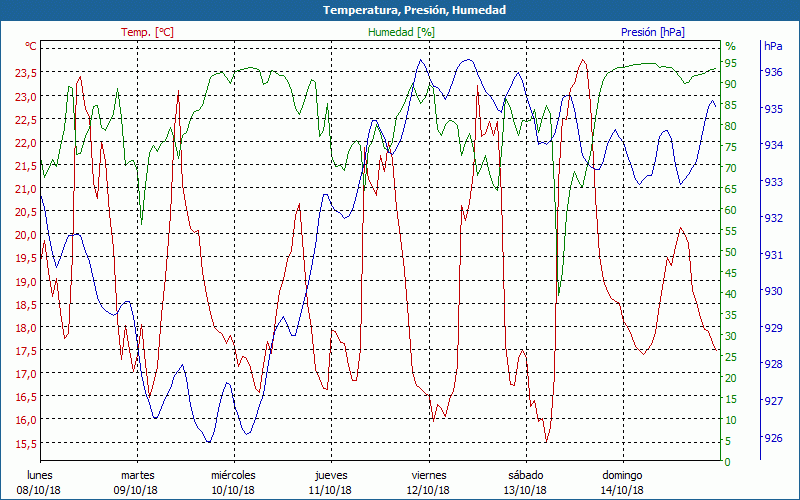Click the 17,0 temperature axis value
The image size is (800, 500).
click(26, 374)
